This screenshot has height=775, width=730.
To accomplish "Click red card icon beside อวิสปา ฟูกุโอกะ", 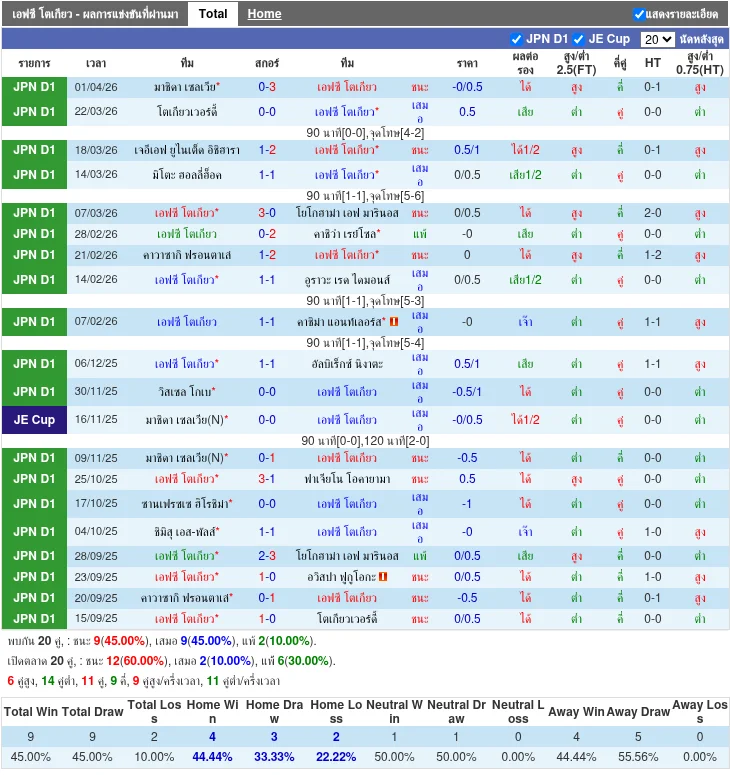I will [383, 577].
